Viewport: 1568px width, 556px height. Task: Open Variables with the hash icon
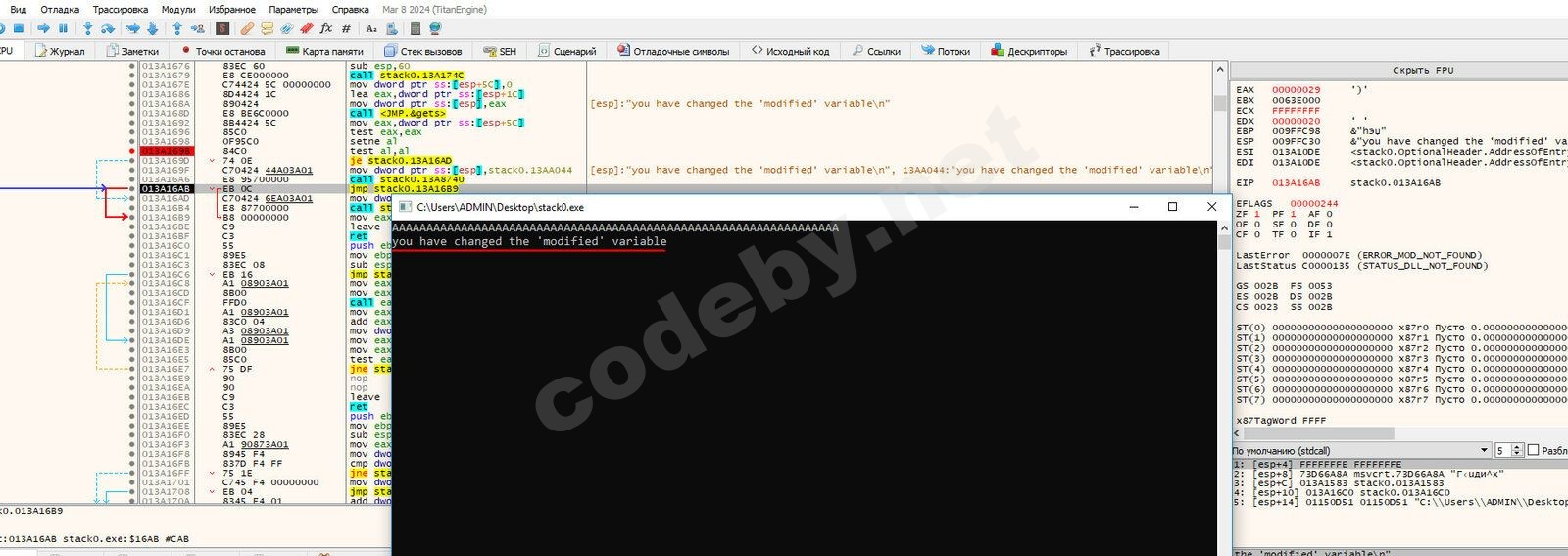click(346, 28)
